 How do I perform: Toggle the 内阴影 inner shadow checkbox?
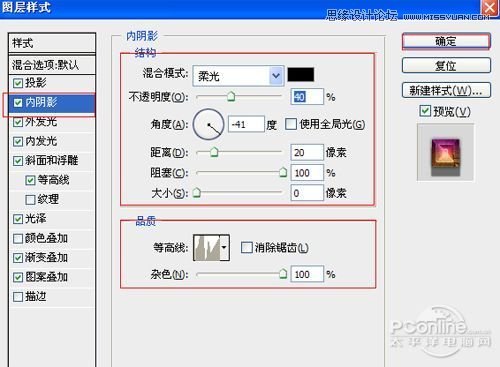pos(18,102)
